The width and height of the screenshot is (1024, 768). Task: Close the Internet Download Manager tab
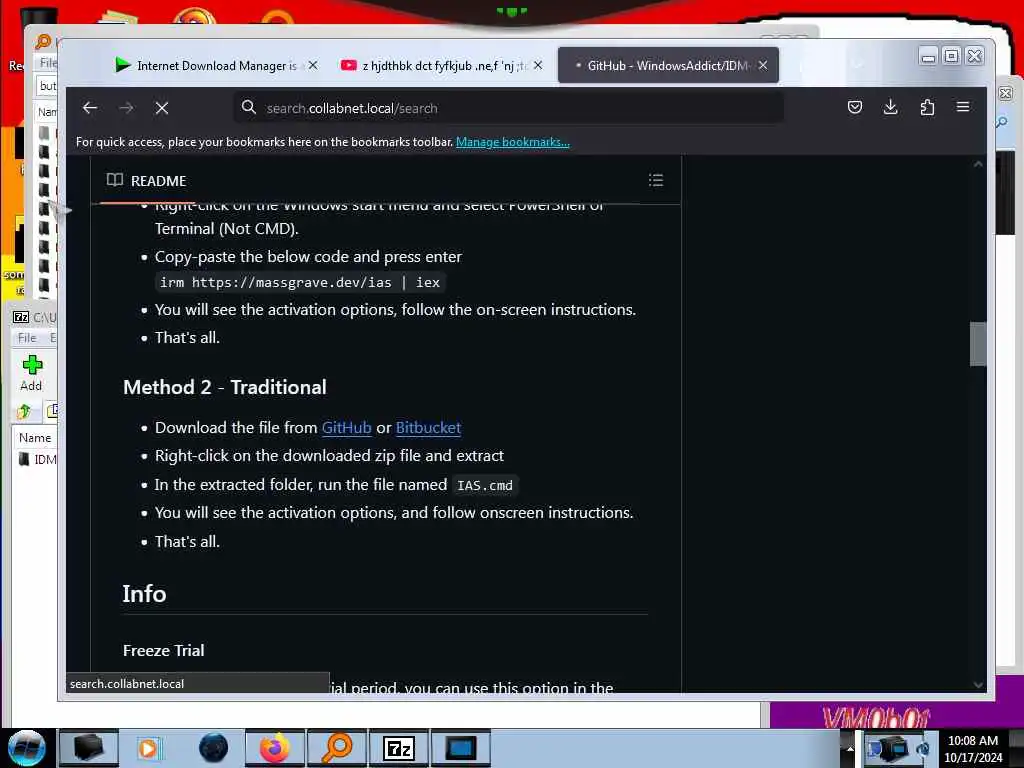click(x=313, y=65)
